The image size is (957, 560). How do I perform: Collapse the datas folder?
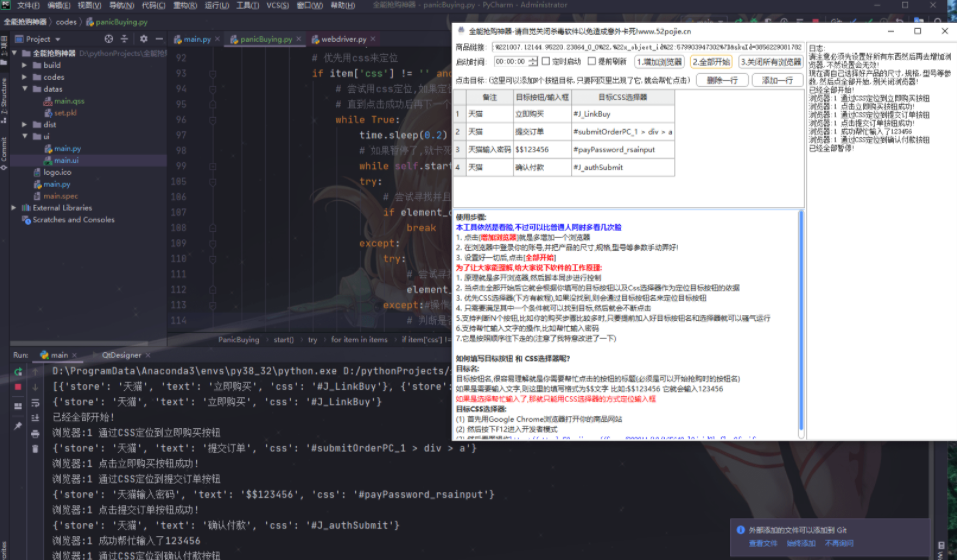[x=24, y=89]
